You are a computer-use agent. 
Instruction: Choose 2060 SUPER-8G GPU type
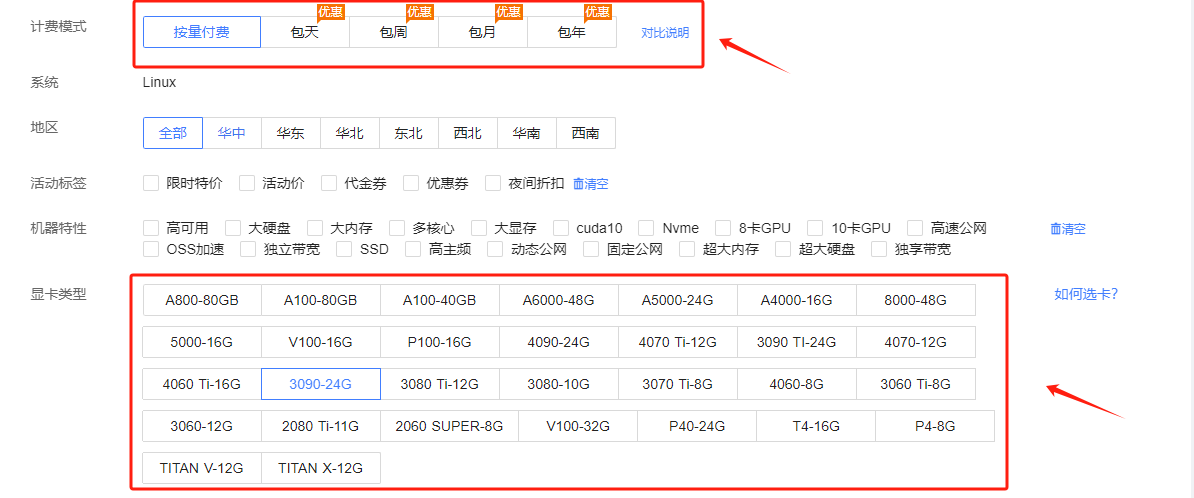point(449,426)
